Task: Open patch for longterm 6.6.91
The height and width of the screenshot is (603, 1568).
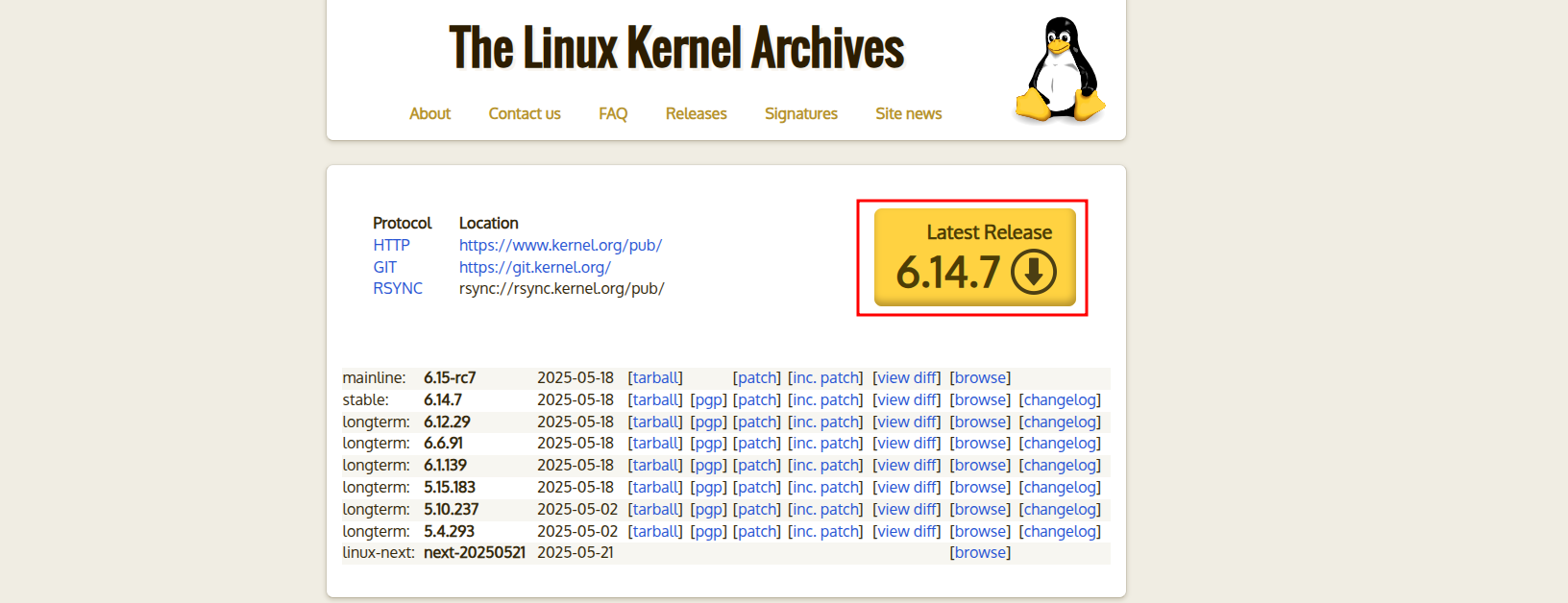Action: pos(757,443)
